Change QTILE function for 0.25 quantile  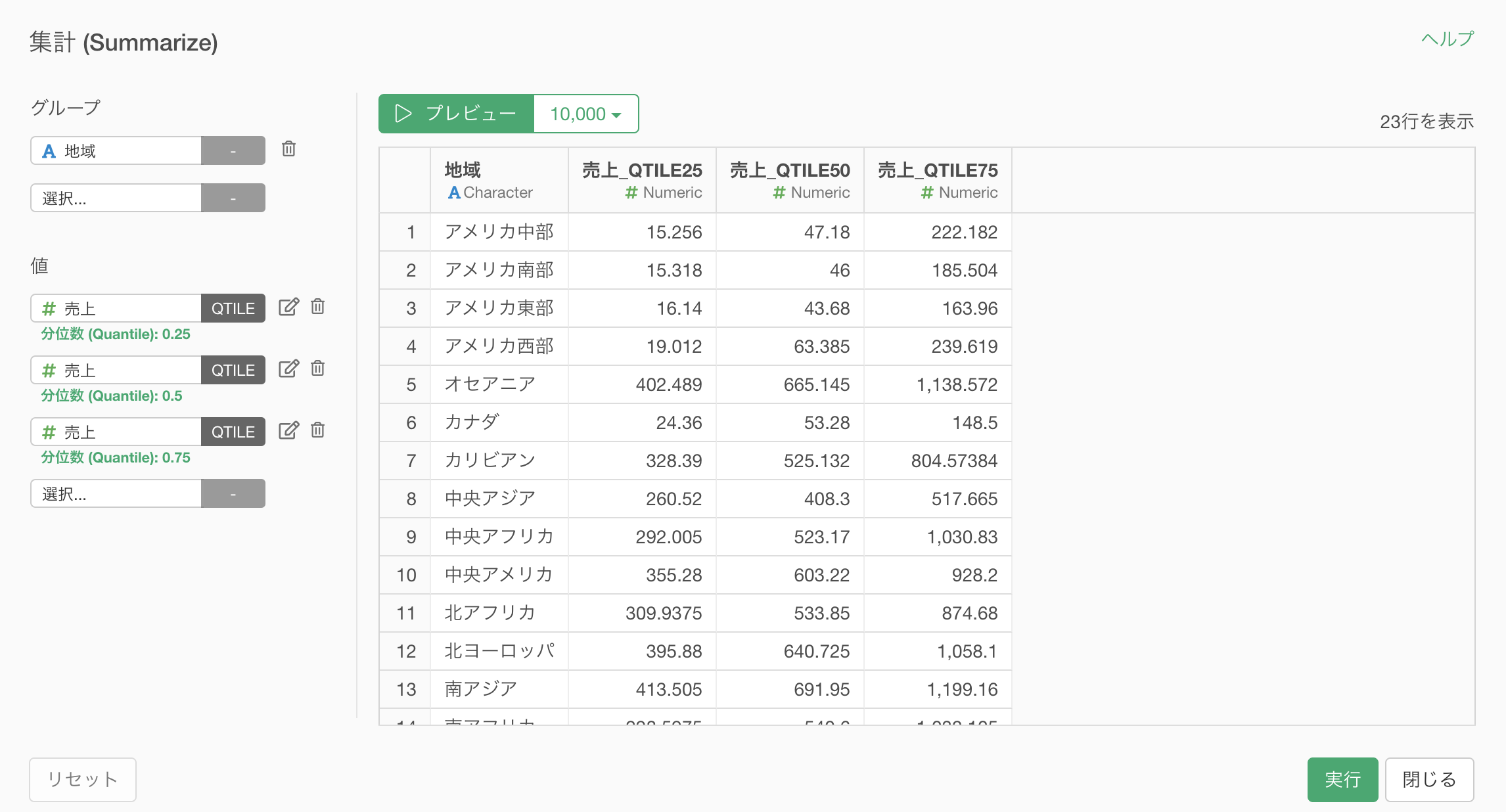point(233,308)
